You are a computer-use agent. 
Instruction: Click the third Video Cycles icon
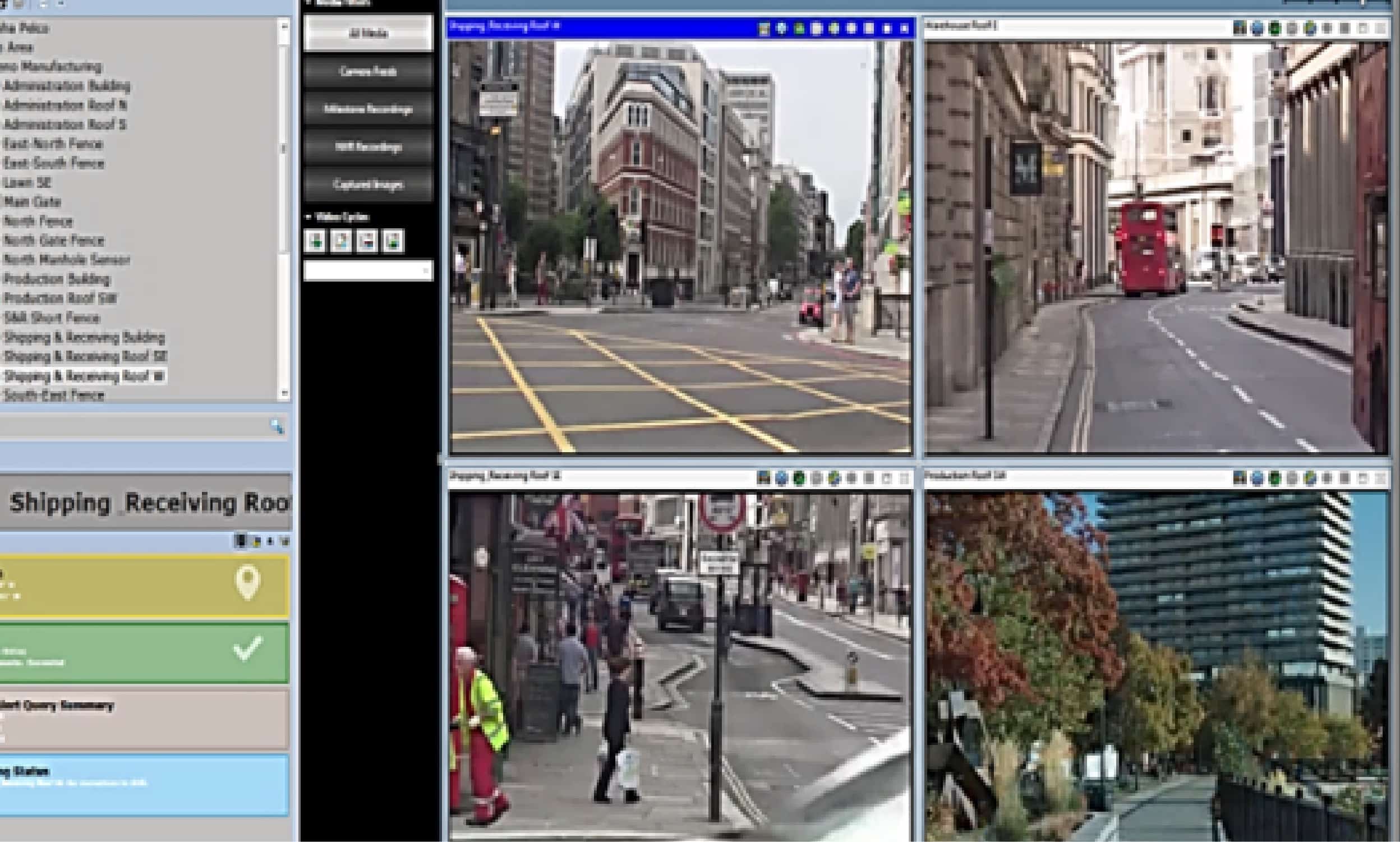[x=367, y=241]
